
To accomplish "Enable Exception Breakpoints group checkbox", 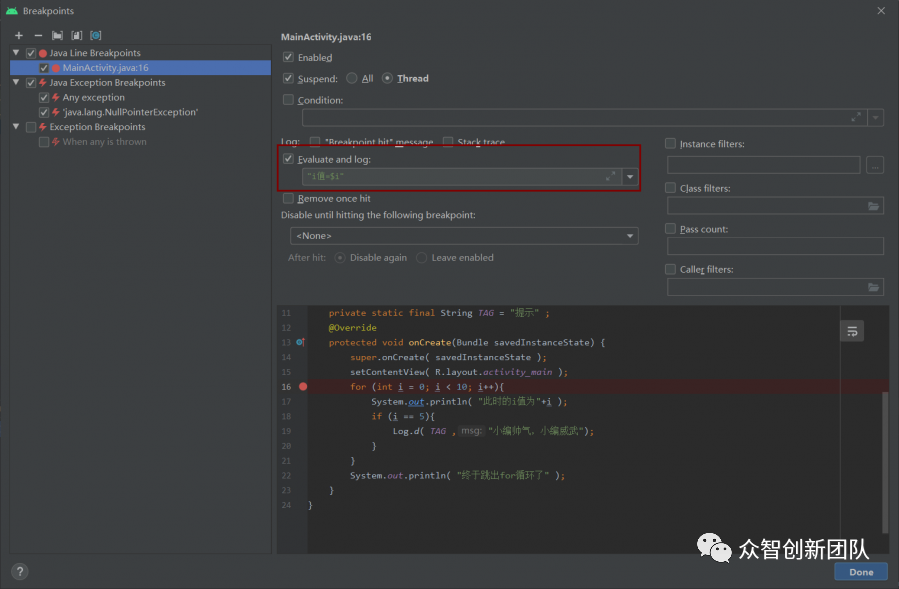I will coord(31,127).
